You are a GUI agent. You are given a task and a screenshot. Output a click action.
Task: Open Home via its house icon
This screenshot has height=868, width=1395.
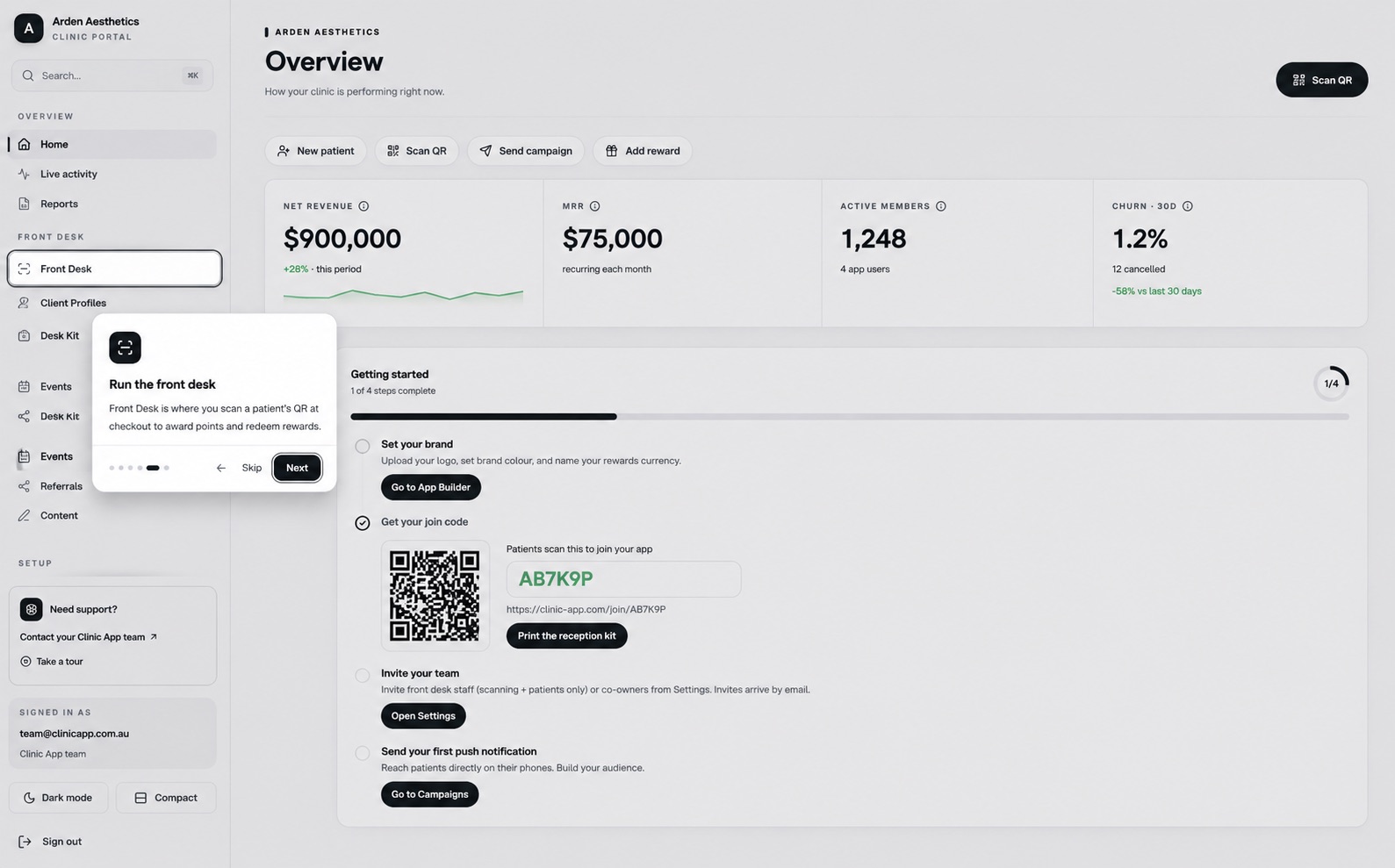(x=25, y=144)
